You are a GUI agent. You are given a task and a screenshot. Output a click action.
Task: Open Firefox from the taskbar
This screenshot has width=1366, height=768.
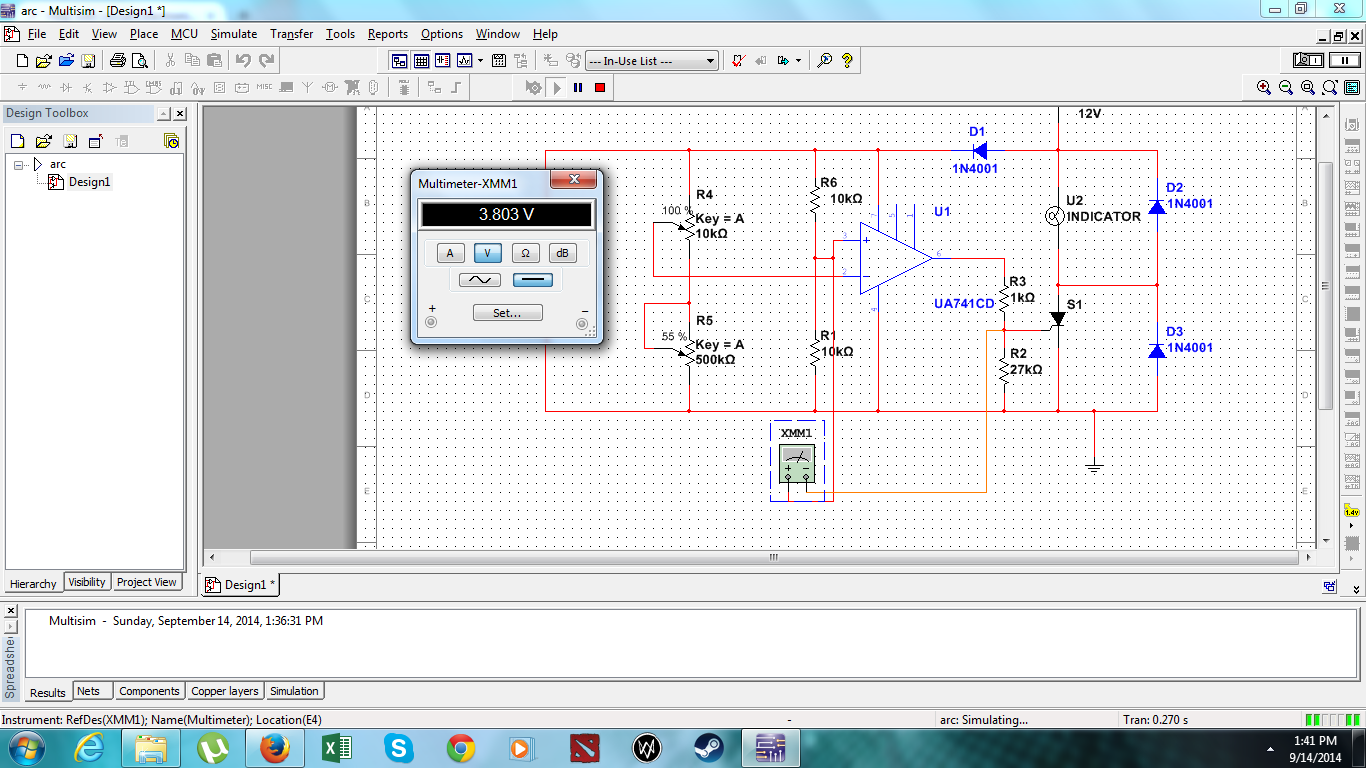pyautogui.click(x=274, y=747)
